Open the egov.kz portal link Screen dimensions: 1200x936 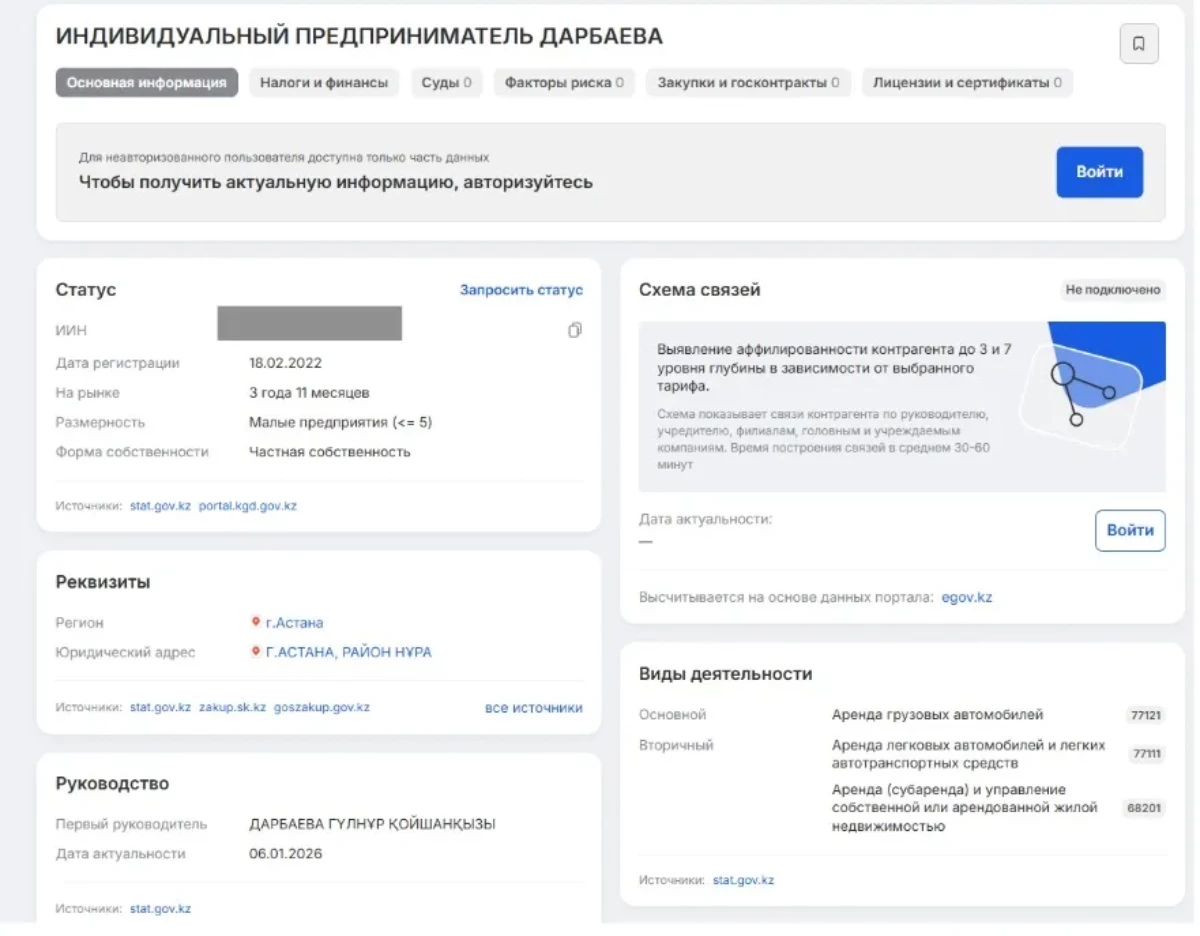966,597
